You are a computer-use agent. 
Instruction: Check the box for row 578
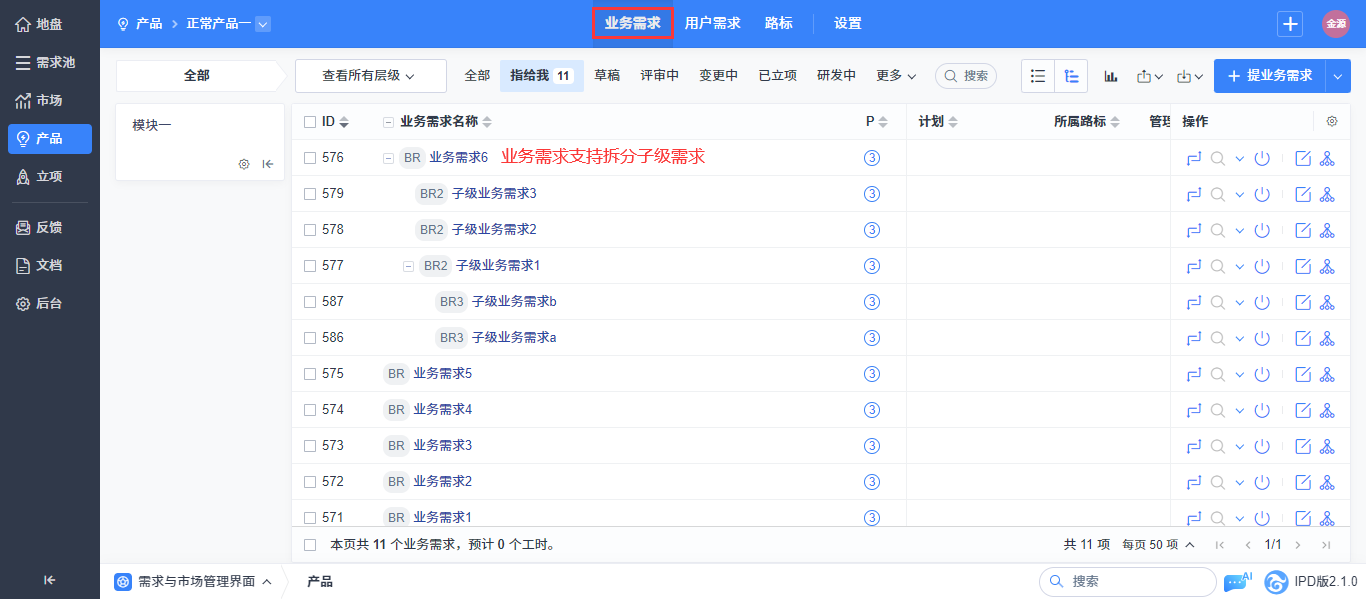pos(310,230)
